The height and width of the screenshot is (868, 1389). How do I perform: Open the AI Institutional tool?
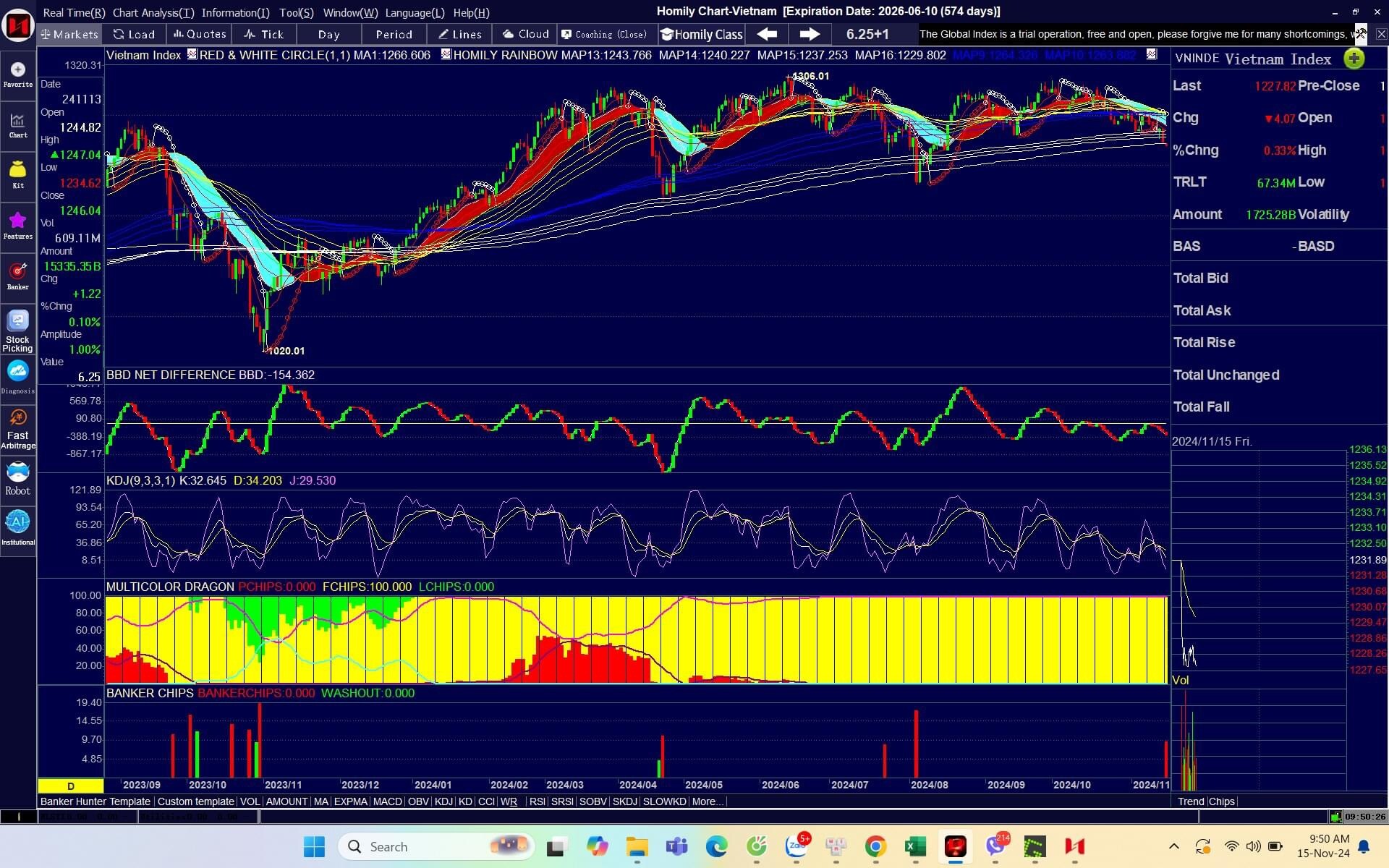[18, 528]
